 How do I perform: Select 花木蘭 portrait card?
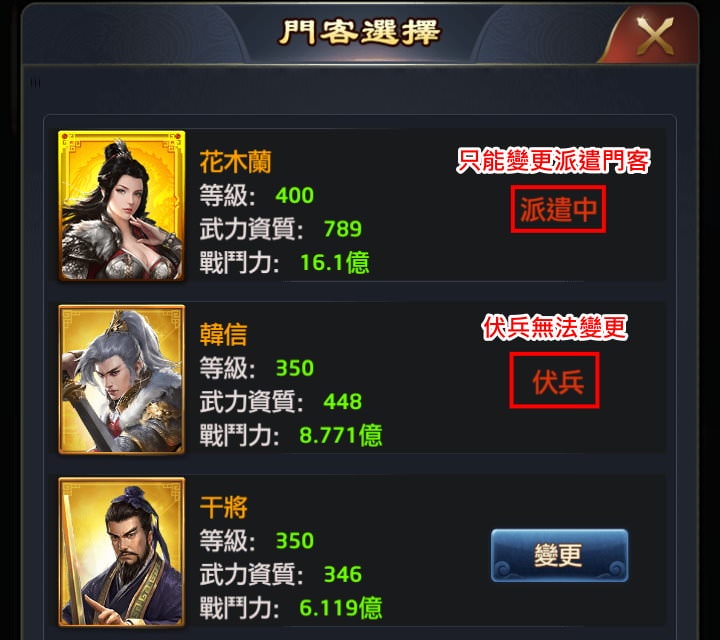[122, 206]
